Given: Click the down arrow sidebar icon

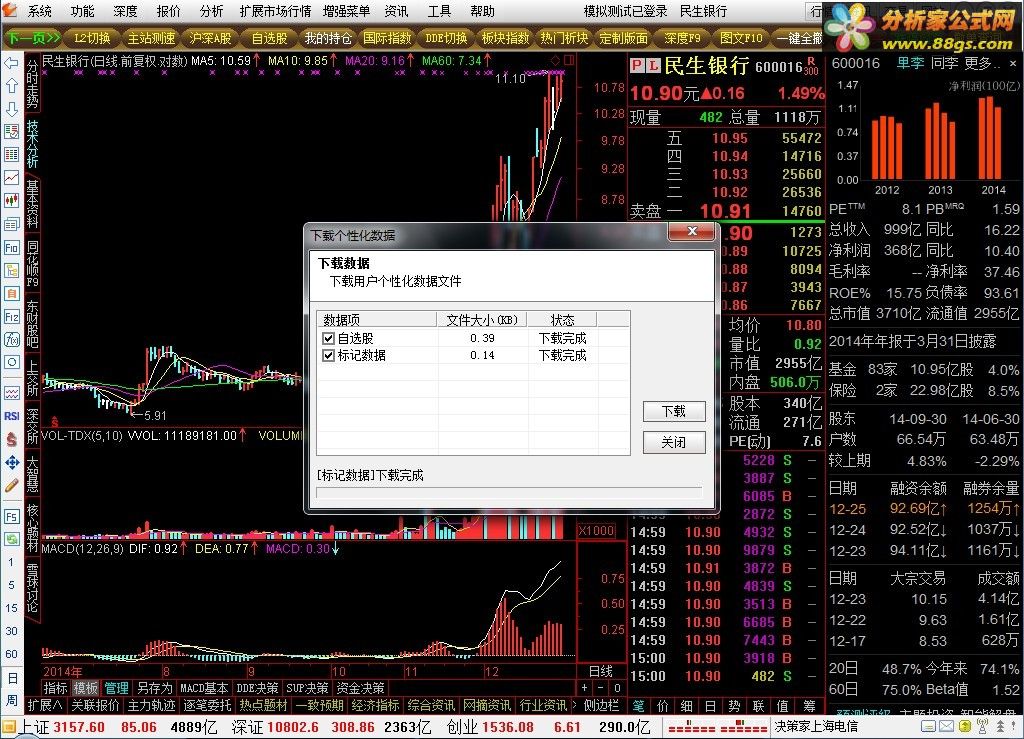Looking at the screenshot, I should coord(11,108).
